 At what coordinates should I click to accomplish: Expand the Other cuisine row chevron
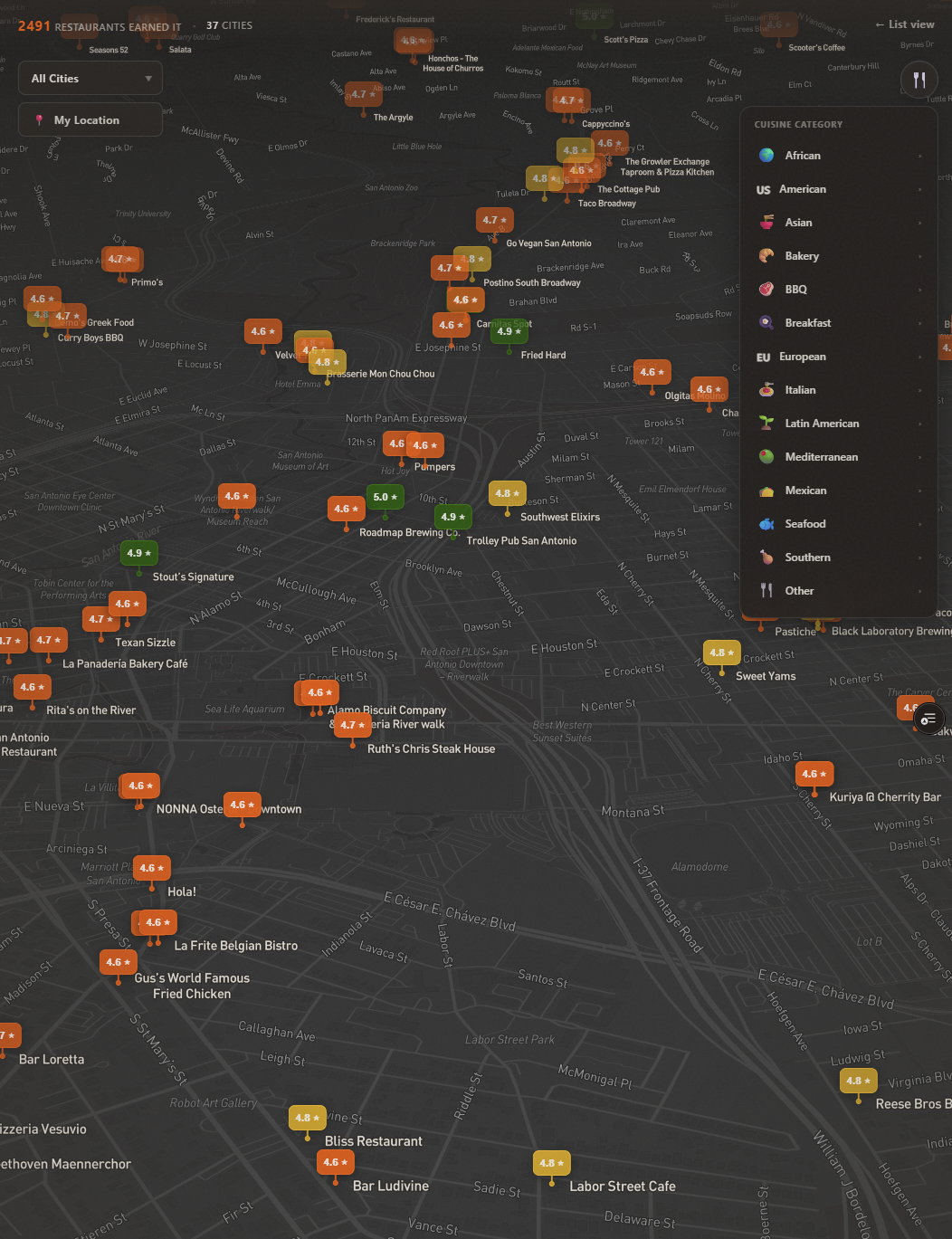tap(920, 591)
